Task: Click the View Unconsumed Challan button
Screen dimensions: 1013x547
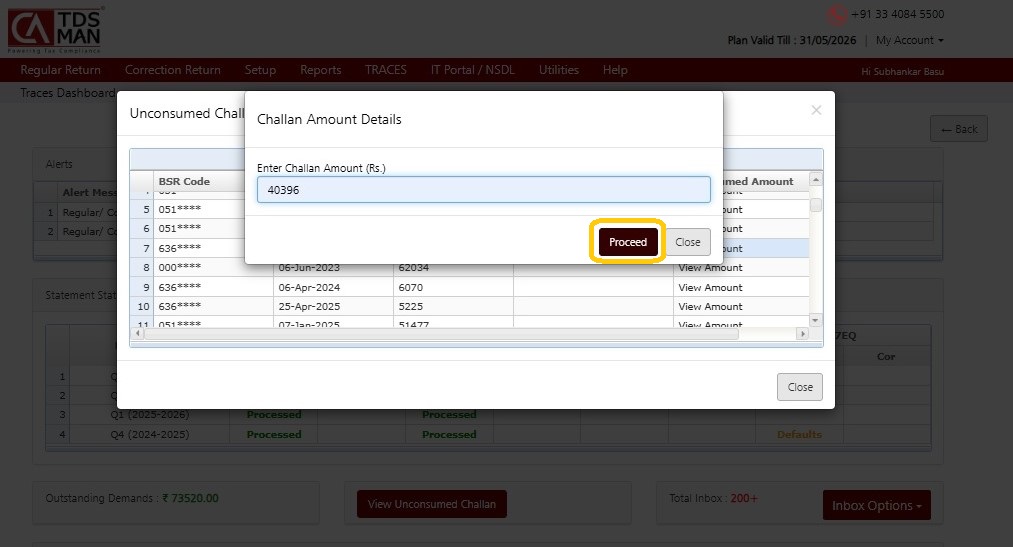Action: click(x=431, y=504)
